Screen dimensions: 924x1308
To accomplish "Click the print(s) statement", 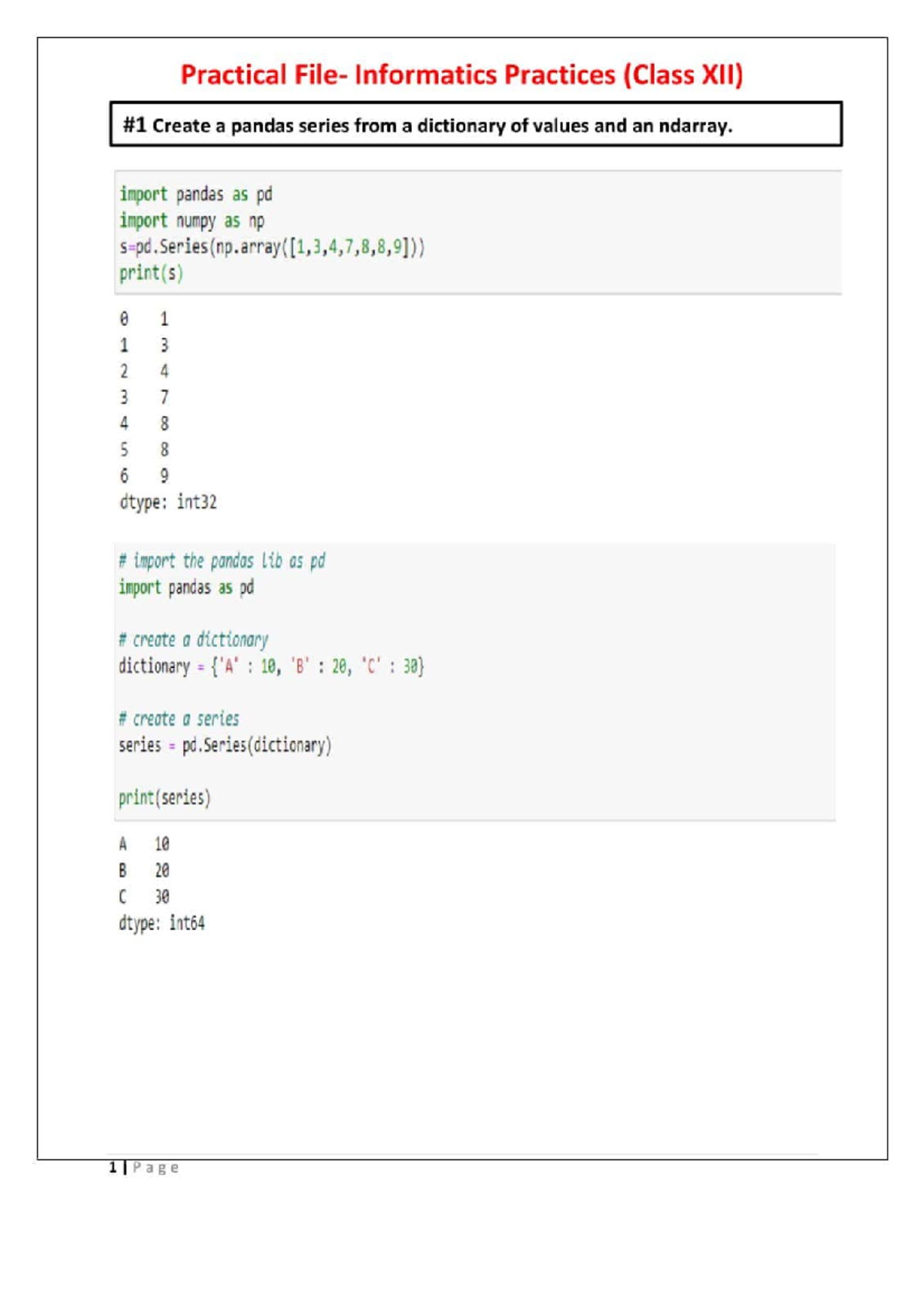I will pos(151,273).
